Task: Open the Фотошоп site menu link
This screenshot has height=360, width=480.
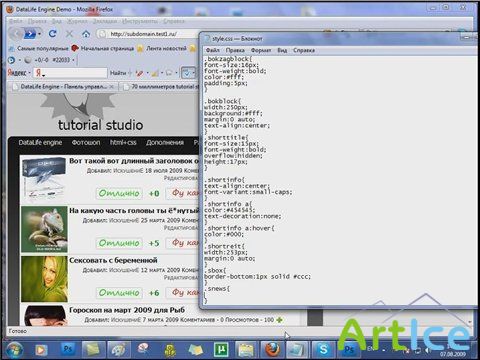Action: click(x=86, y=143)
